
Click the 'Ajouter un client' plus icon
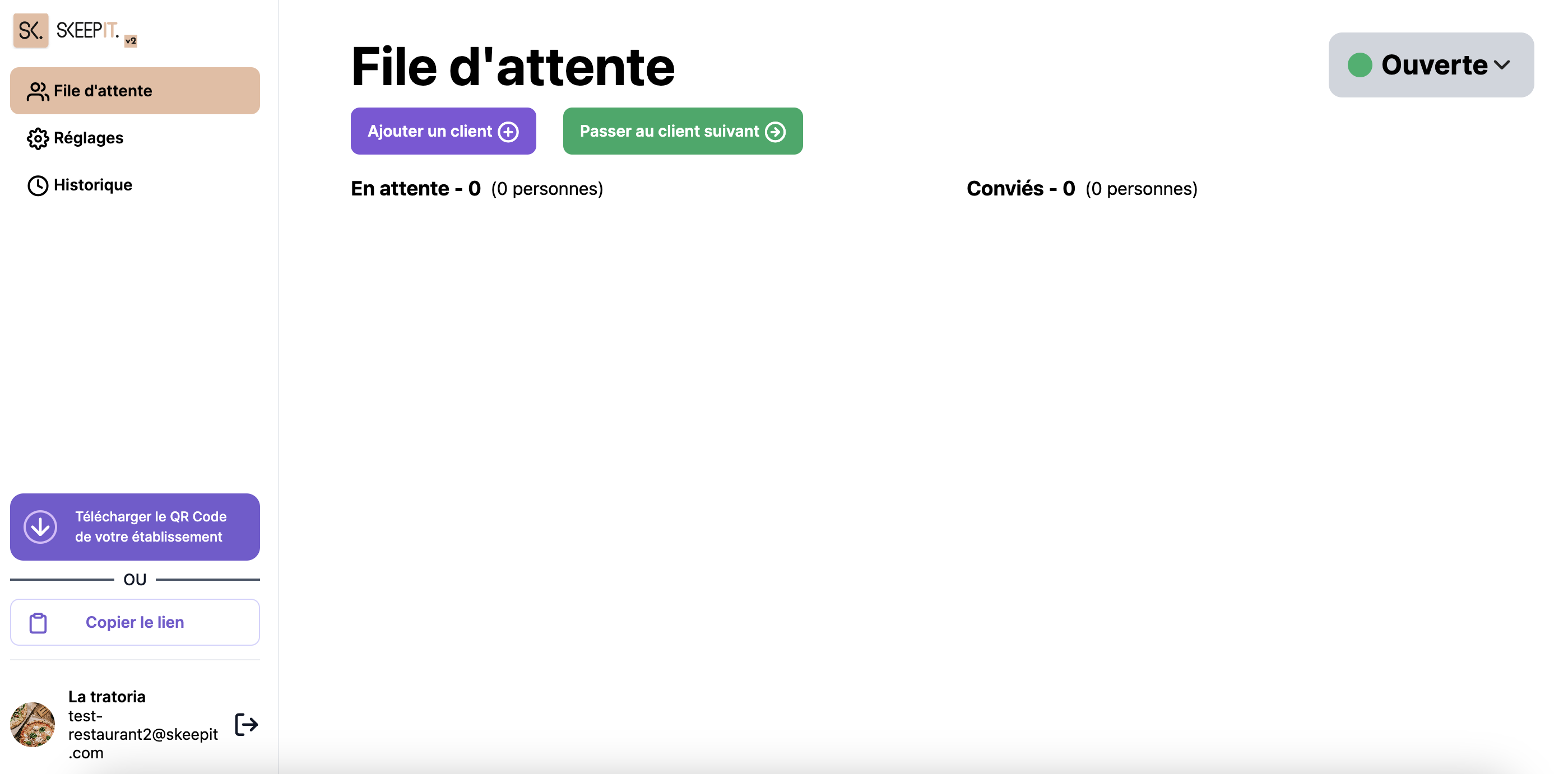(510, 131)
